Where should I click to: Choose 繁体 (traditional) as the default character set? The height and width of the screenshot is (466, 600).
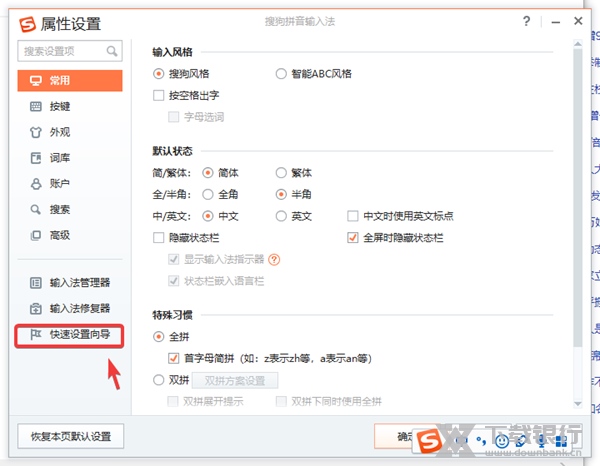tap(281, 172)
